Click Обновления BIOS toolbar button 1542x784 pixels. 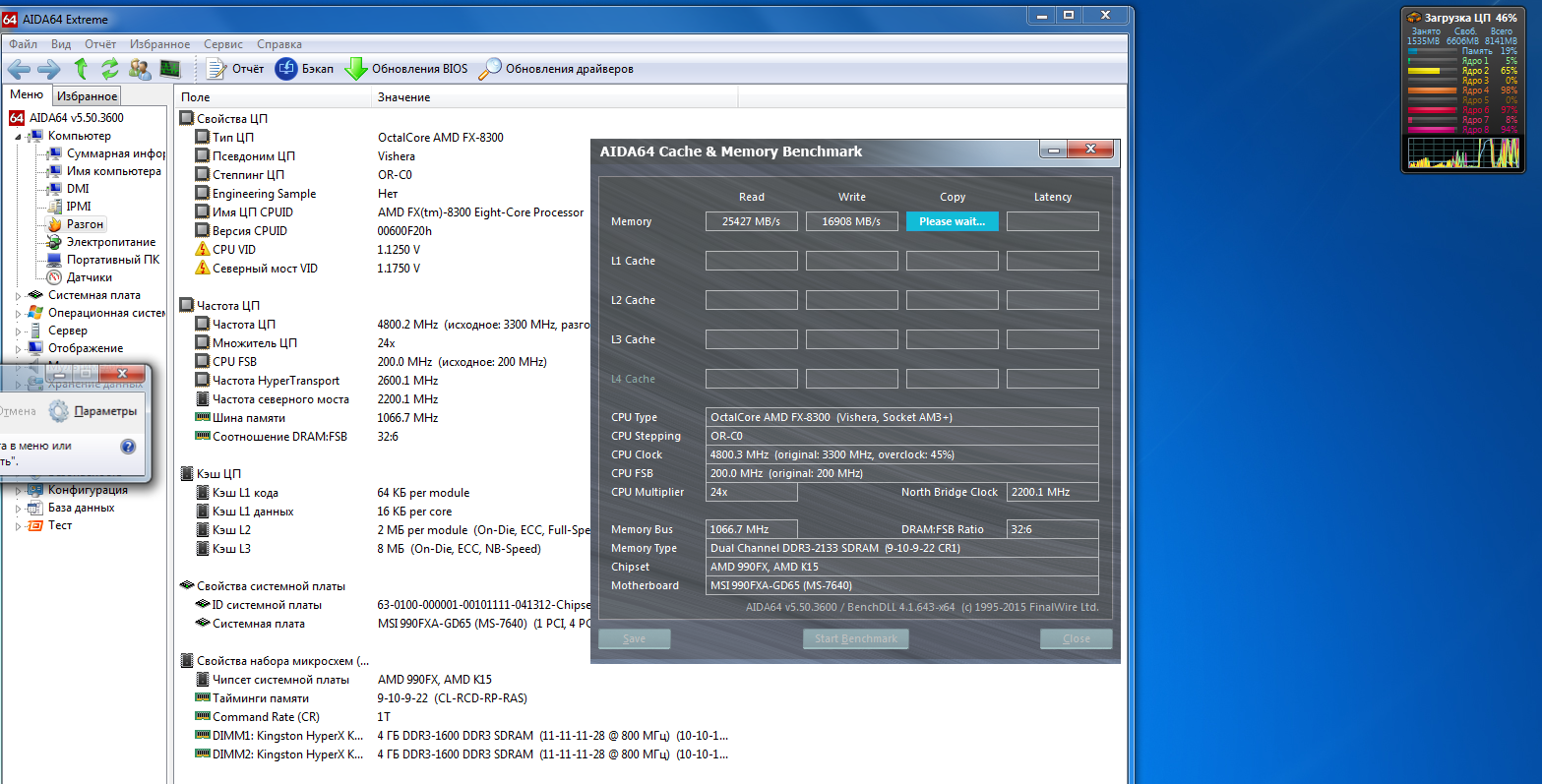(406, 69)
